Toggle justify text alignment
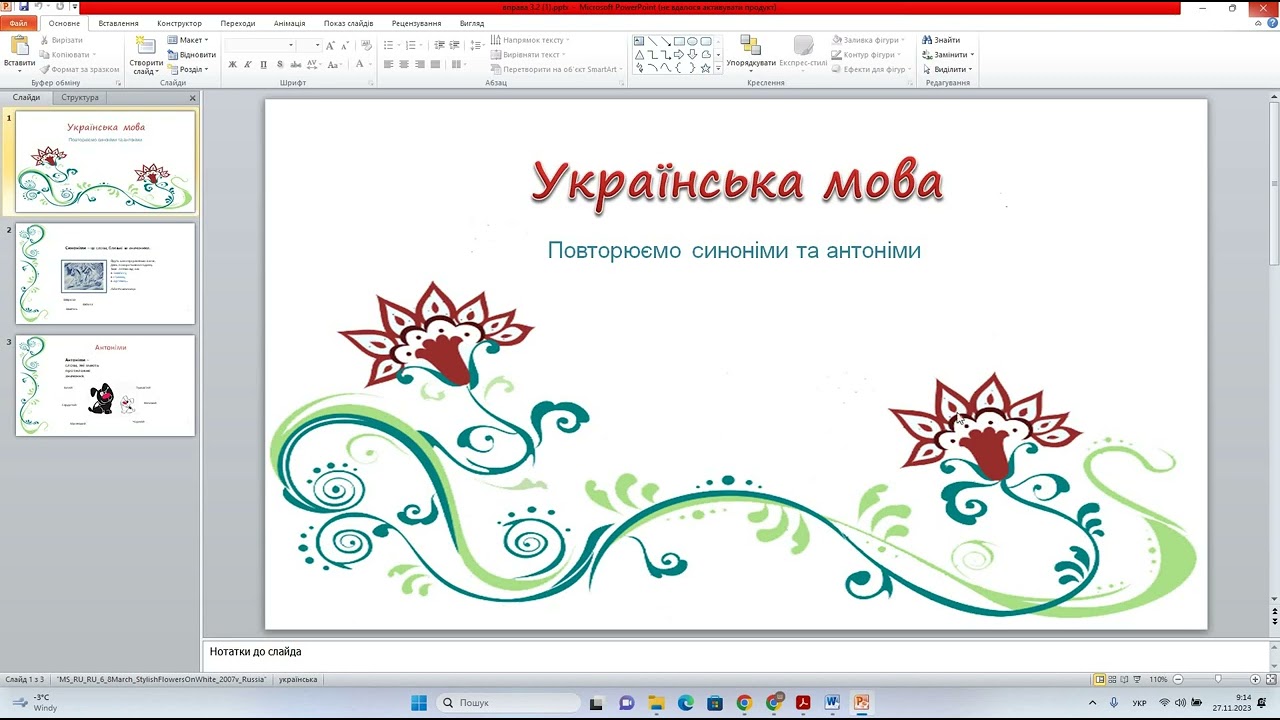The image size is (1280, 720). [x=435, y=64]
